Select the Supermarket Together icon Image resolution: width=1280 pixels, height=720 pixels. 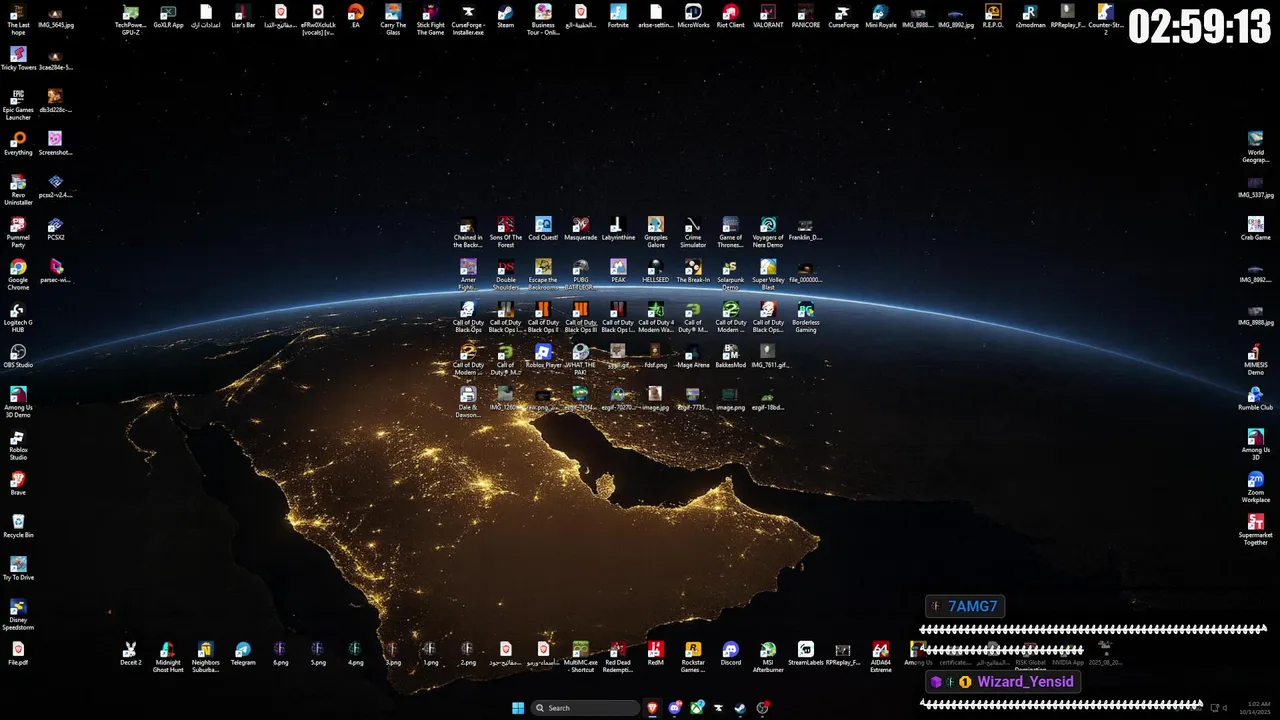tap(1256, 530)
